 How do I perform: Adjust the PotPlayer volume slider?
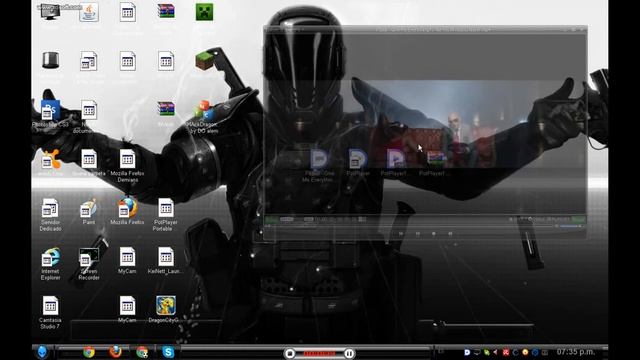pyautogui.click(x=570, y=226)
